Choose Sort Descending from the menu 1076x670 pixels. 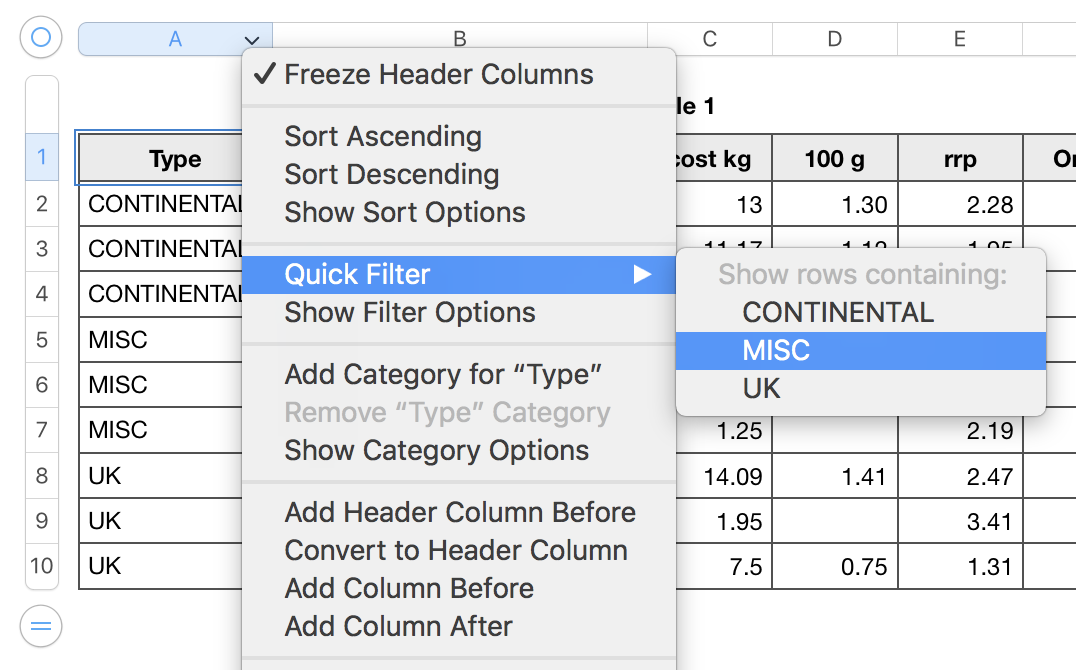pos(391,174)
